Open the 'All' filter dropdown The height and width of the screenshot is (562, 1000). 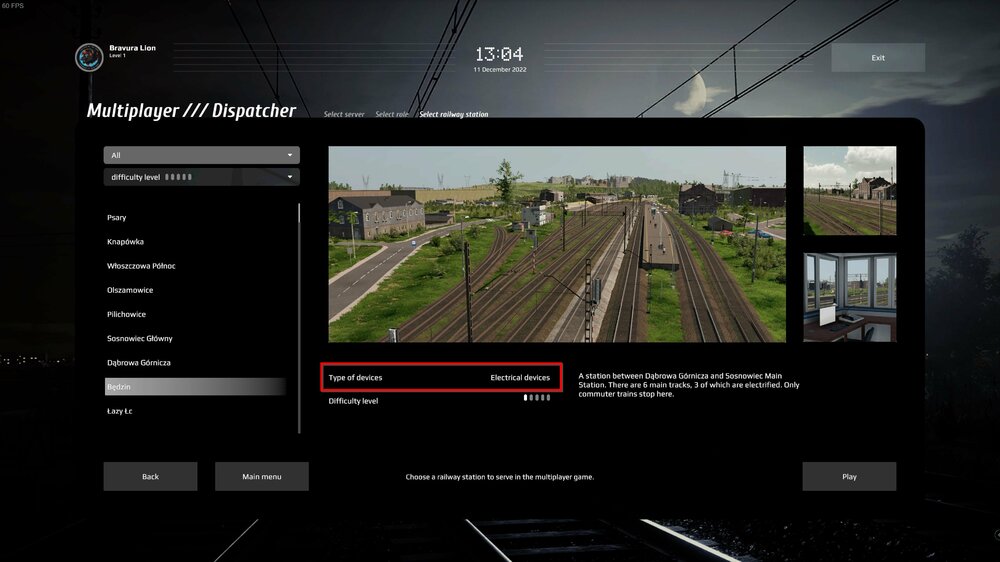(x=201, y=155)
